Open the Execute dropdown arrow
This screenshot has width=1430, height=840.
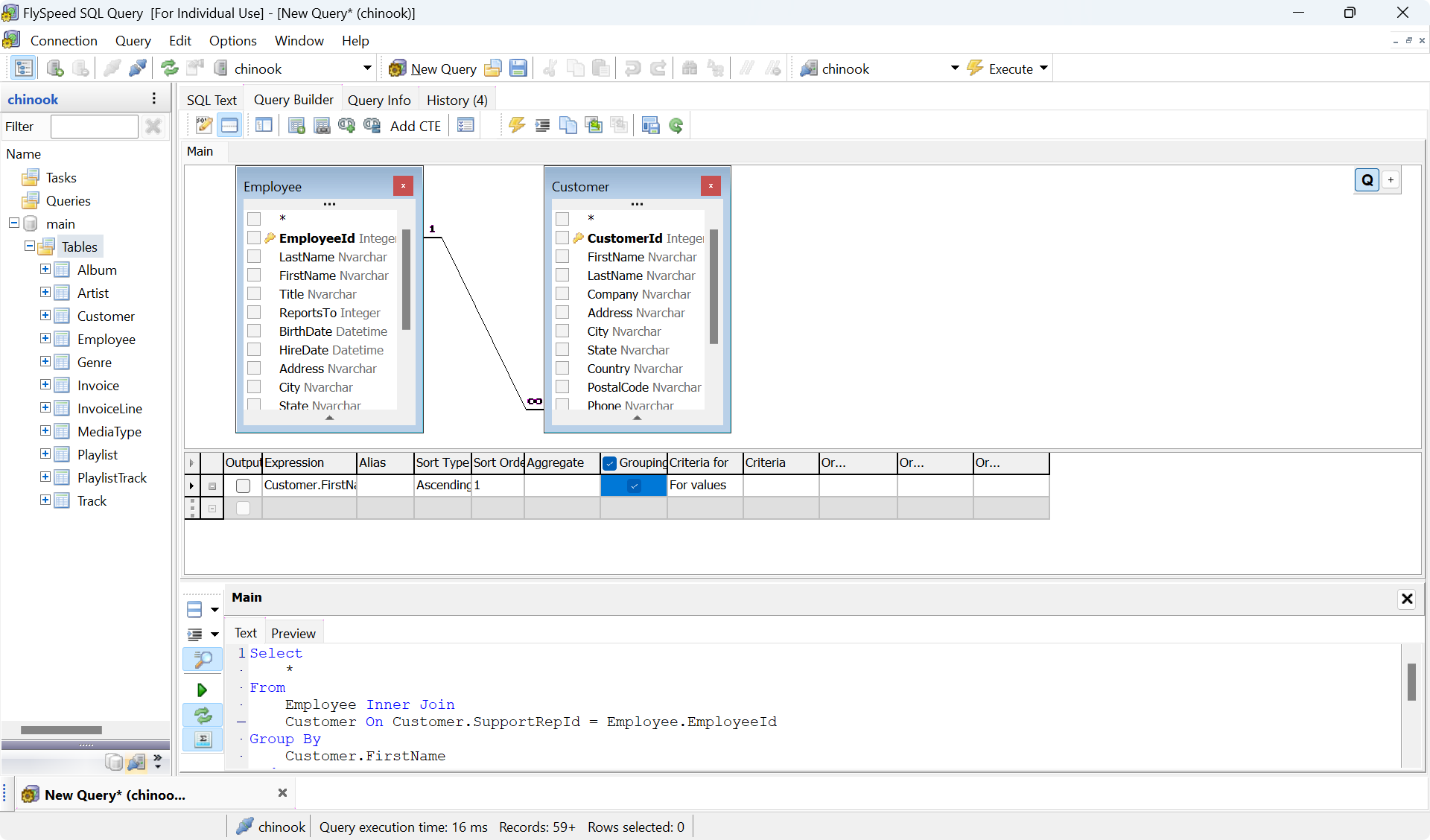click(1043, 68)
